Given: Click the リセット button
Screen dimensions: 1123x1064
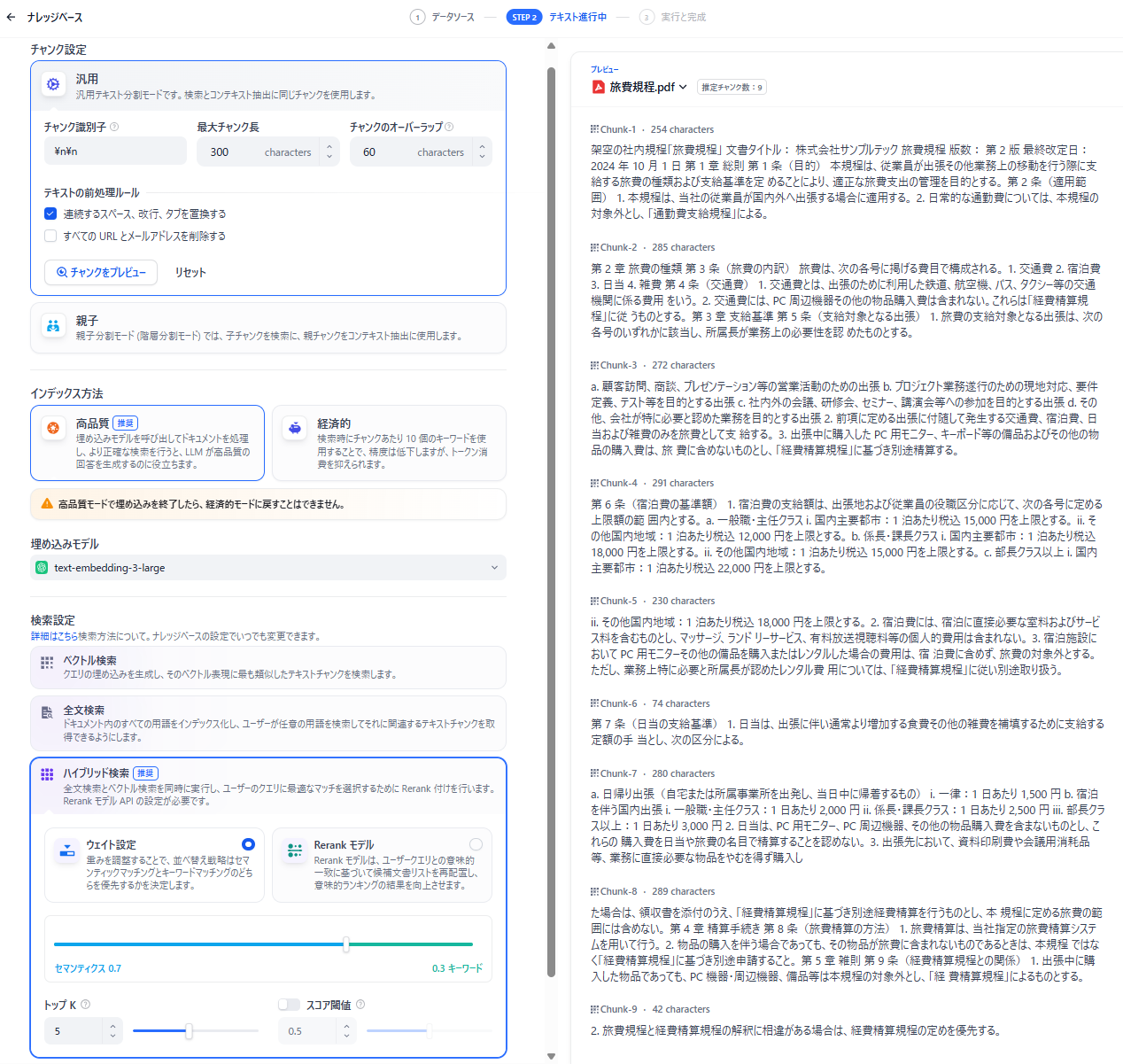Looking at the screenshot, I should [190, 272].
